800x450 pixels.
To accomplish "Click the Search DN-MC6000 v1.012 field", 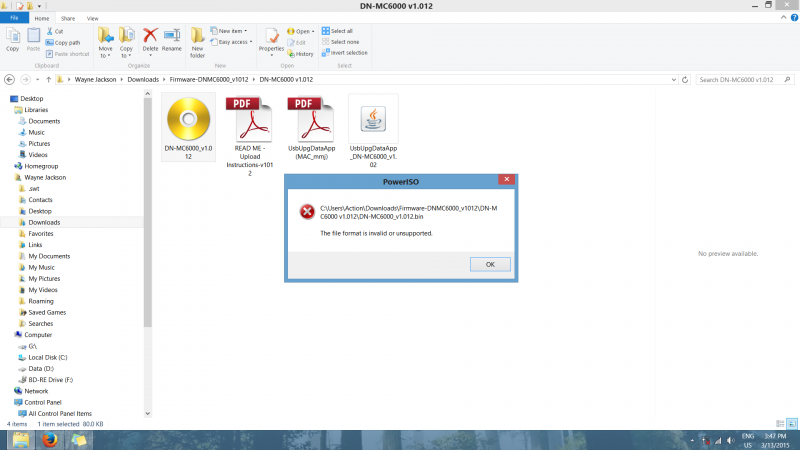I will tap(744, 80).
